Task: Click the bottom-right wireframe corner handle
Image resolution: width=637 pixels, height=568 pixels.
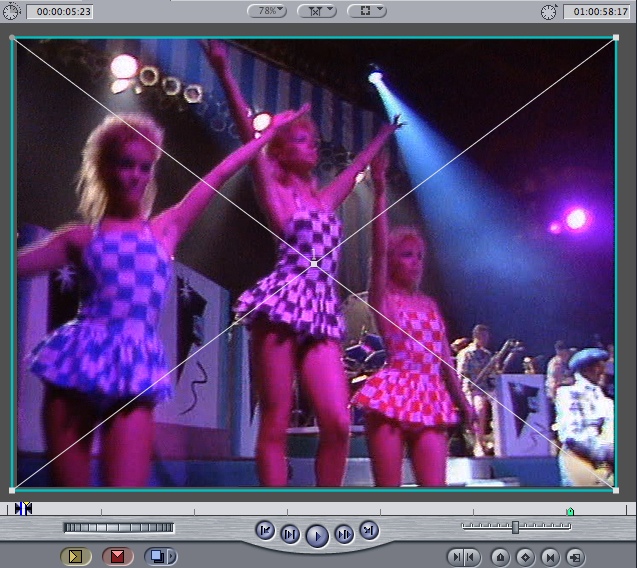Action: point(616,490)
